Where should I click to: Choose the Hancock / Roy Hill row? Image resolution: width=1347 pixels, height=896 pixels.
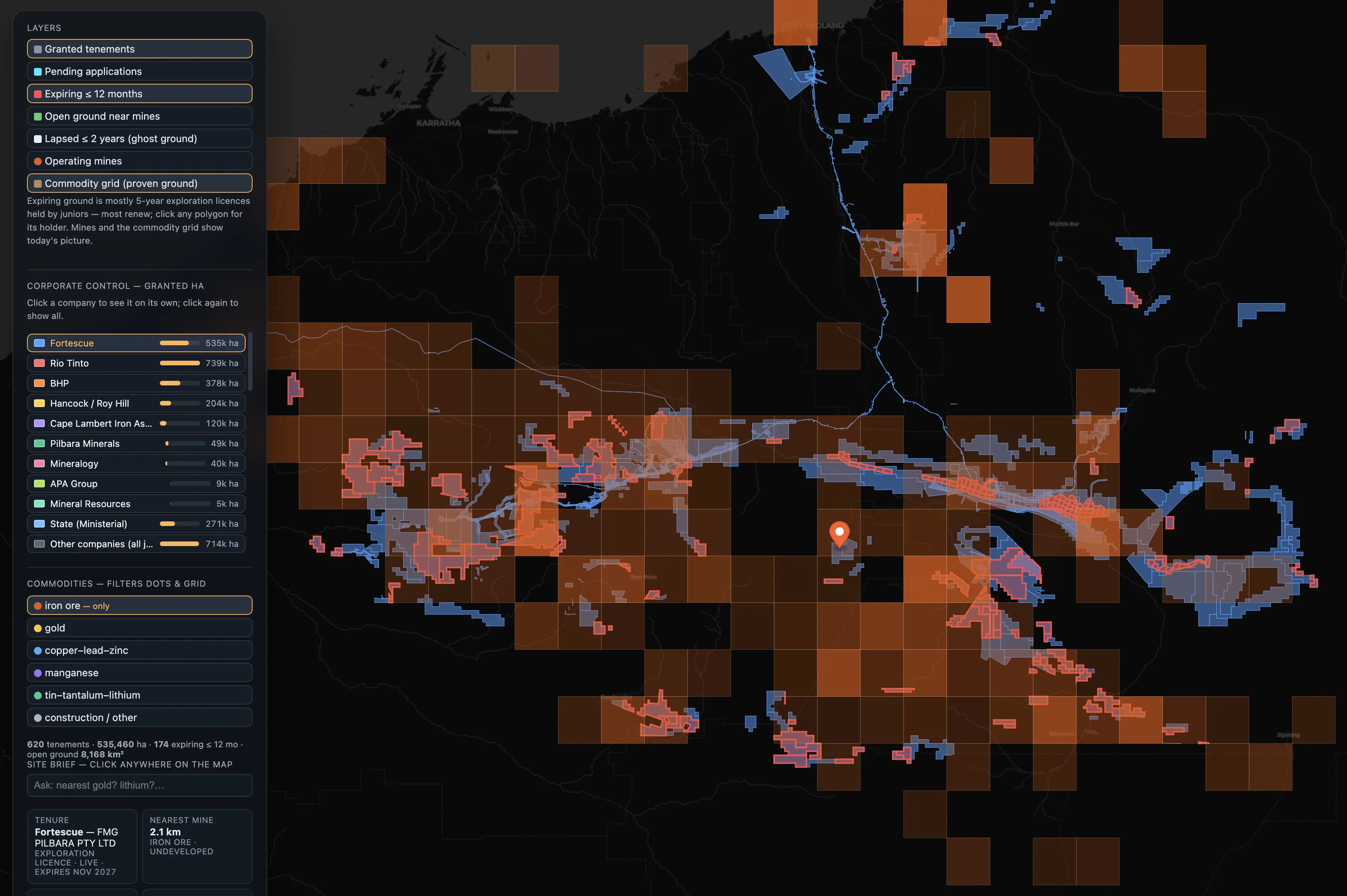(x=136, y=404)
